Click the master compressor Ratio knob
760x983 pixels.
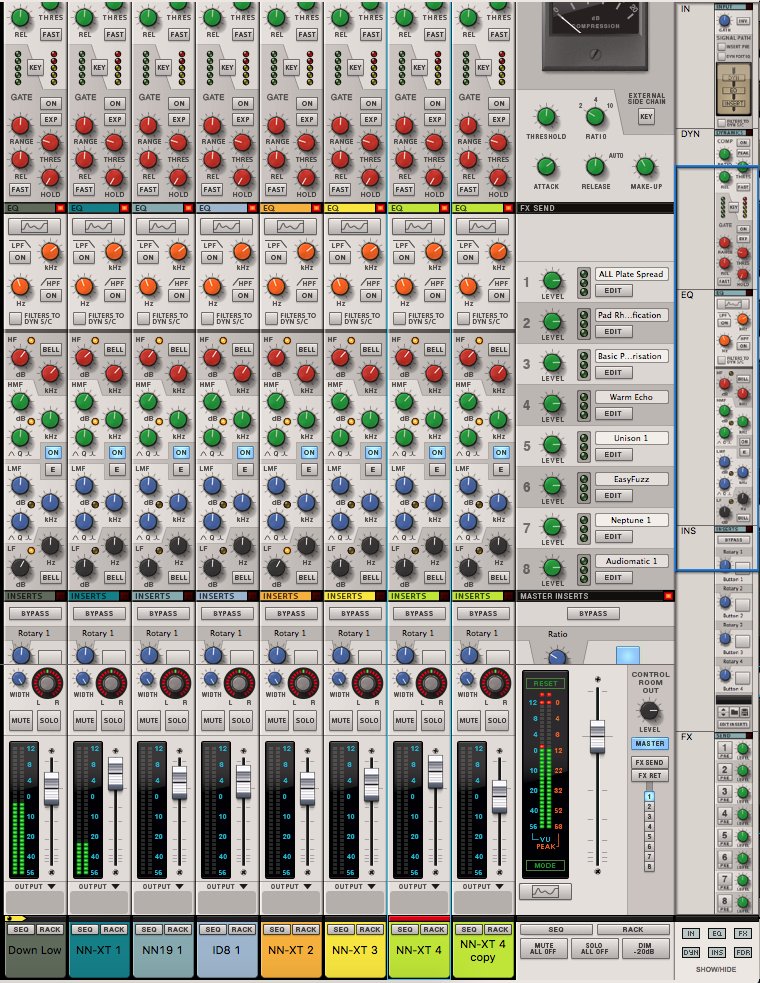point(595,117)
